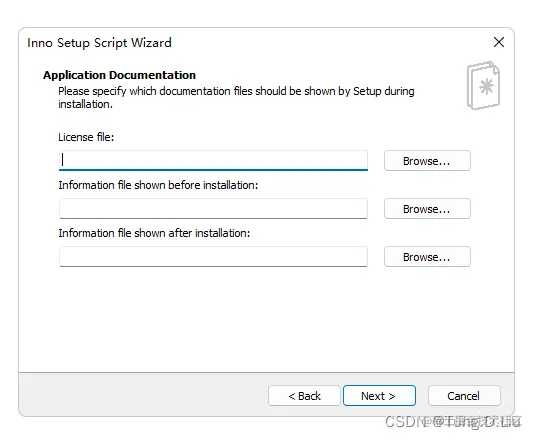Click the "Information file shown before installation:" label
Image resolution: width=535 pixels, height=440 pixels.
tap(158, 185)
